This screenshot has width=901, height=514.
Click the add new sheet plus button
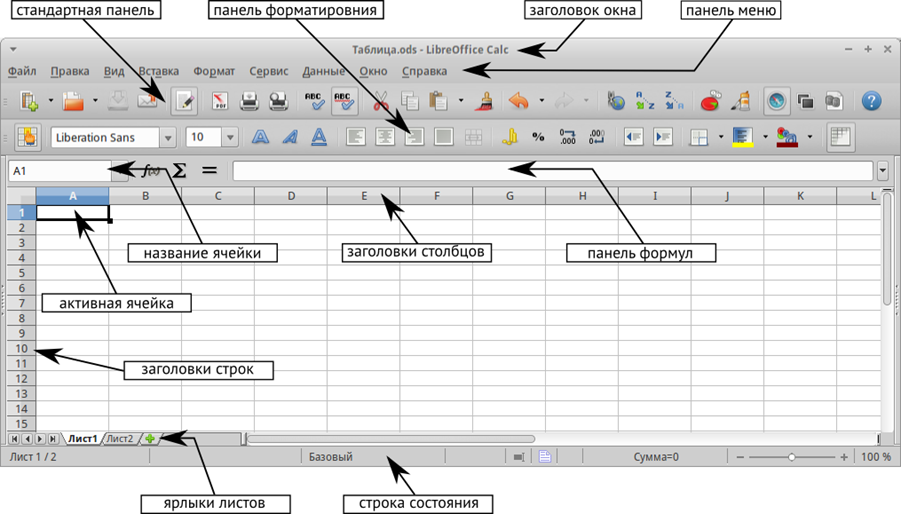tap(149, 438)
